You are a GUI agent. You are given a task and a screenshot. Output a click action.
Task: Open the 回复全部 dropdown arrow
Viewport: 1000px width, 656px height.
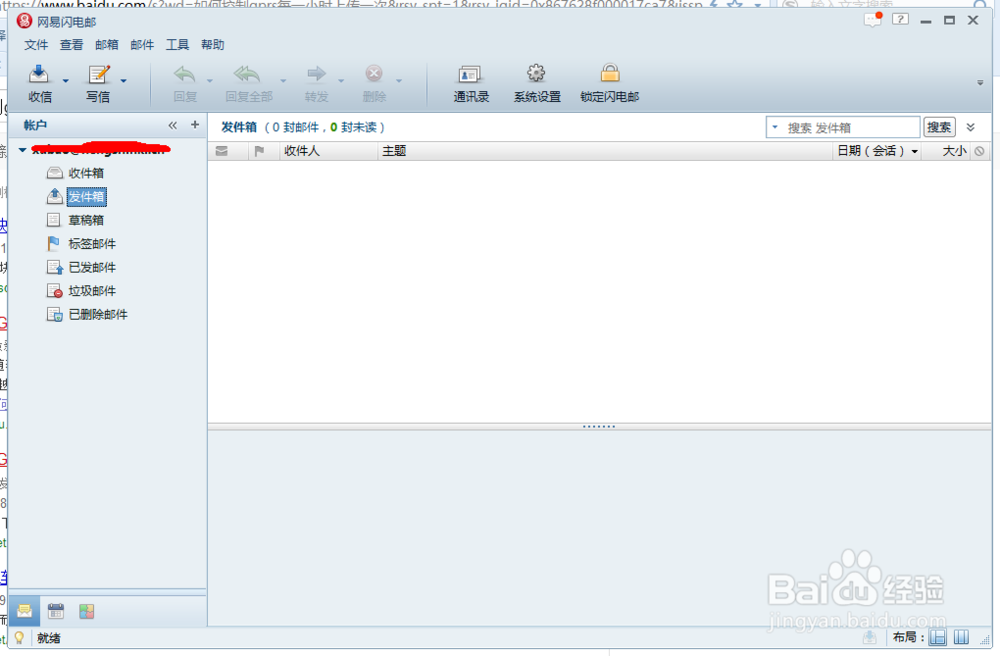(x=283, y=81)
